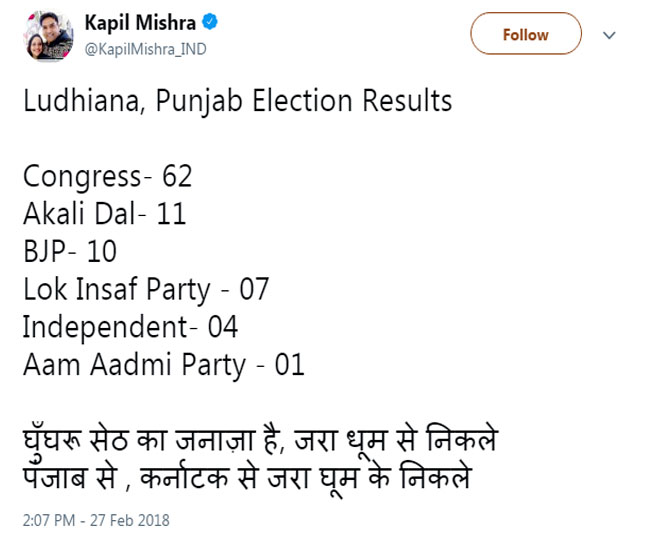Click the Hindi line starting with घुँघरू सेठ

coord(260,440)
